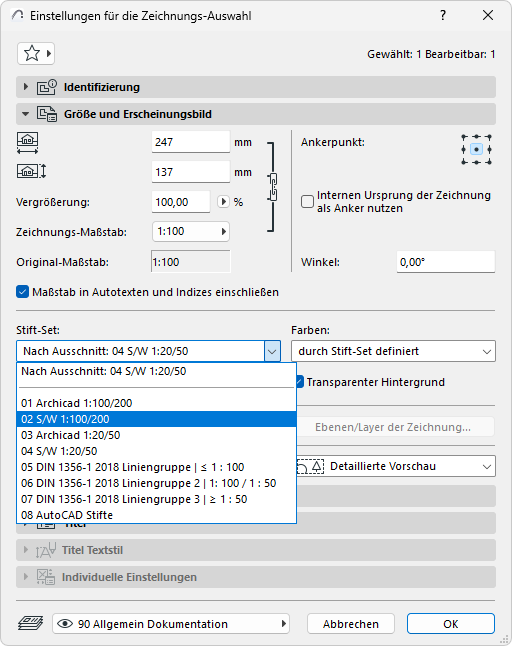Open the 90 Allgemein Dokumentation layer popup
Viewport: 512px width, 646px height.
pos(171,624)
